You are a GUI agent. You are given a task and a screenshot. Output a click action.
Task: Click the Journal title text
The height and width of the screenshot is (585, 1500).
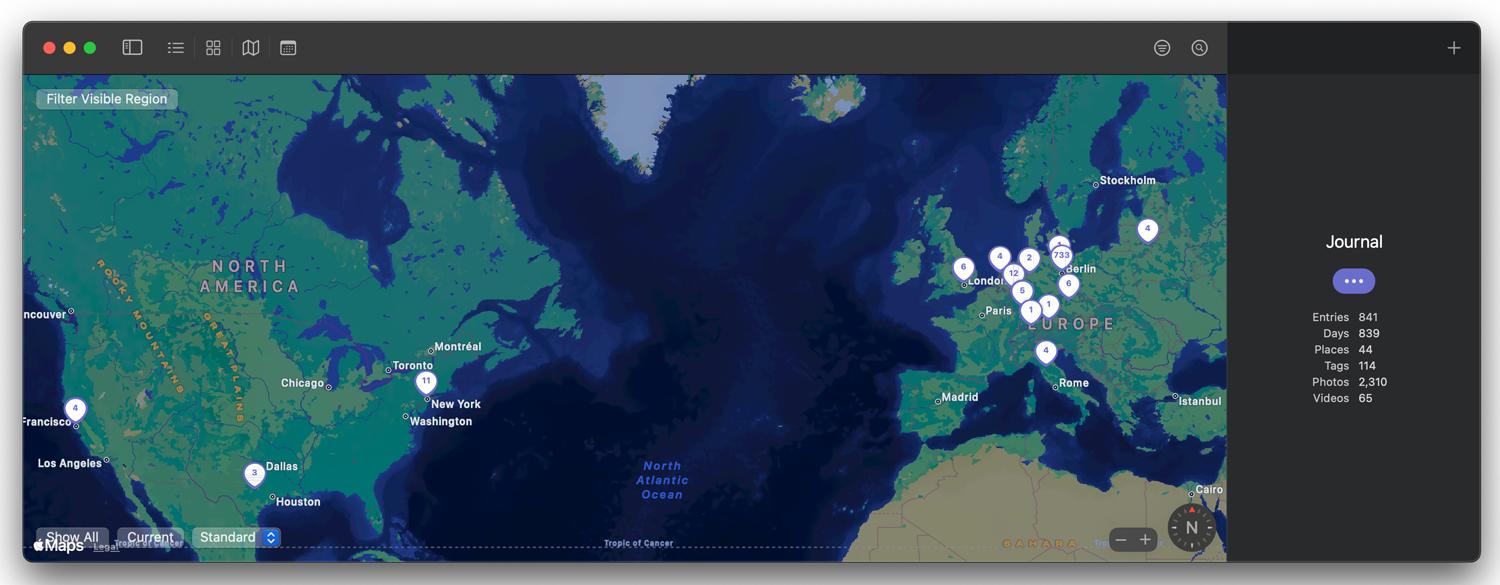[1354, 242]
